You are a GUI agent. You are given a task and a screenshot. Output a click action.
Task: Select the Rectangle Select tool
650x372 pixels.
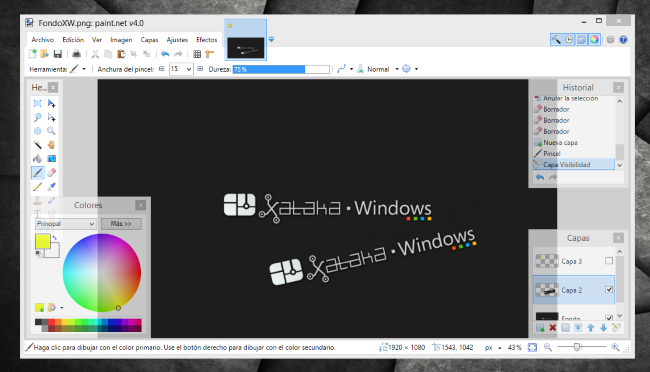click(37, 103)
